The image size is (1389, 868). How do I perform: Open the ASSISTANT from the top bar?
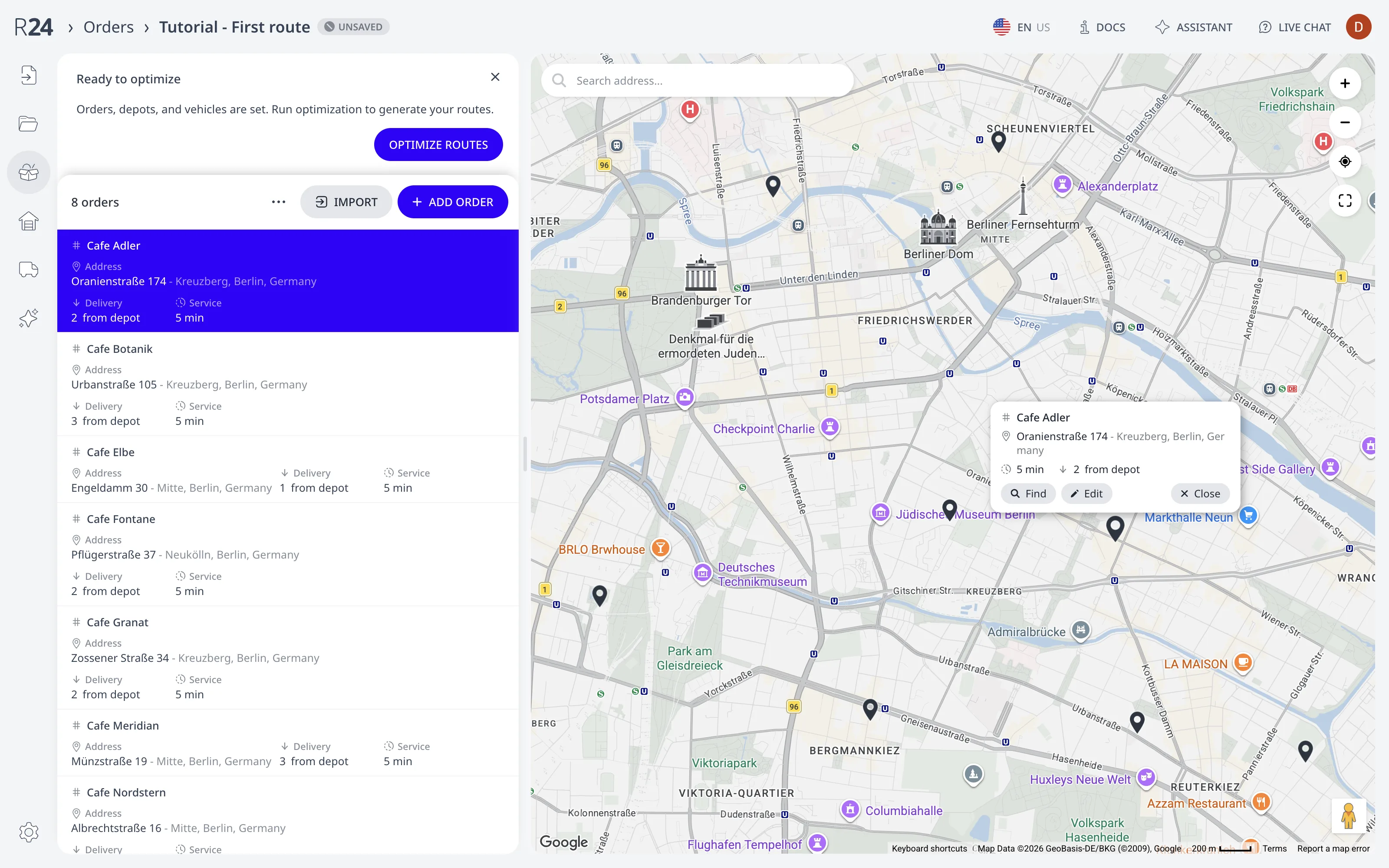pyautogui.click(x=1194, y=27)
